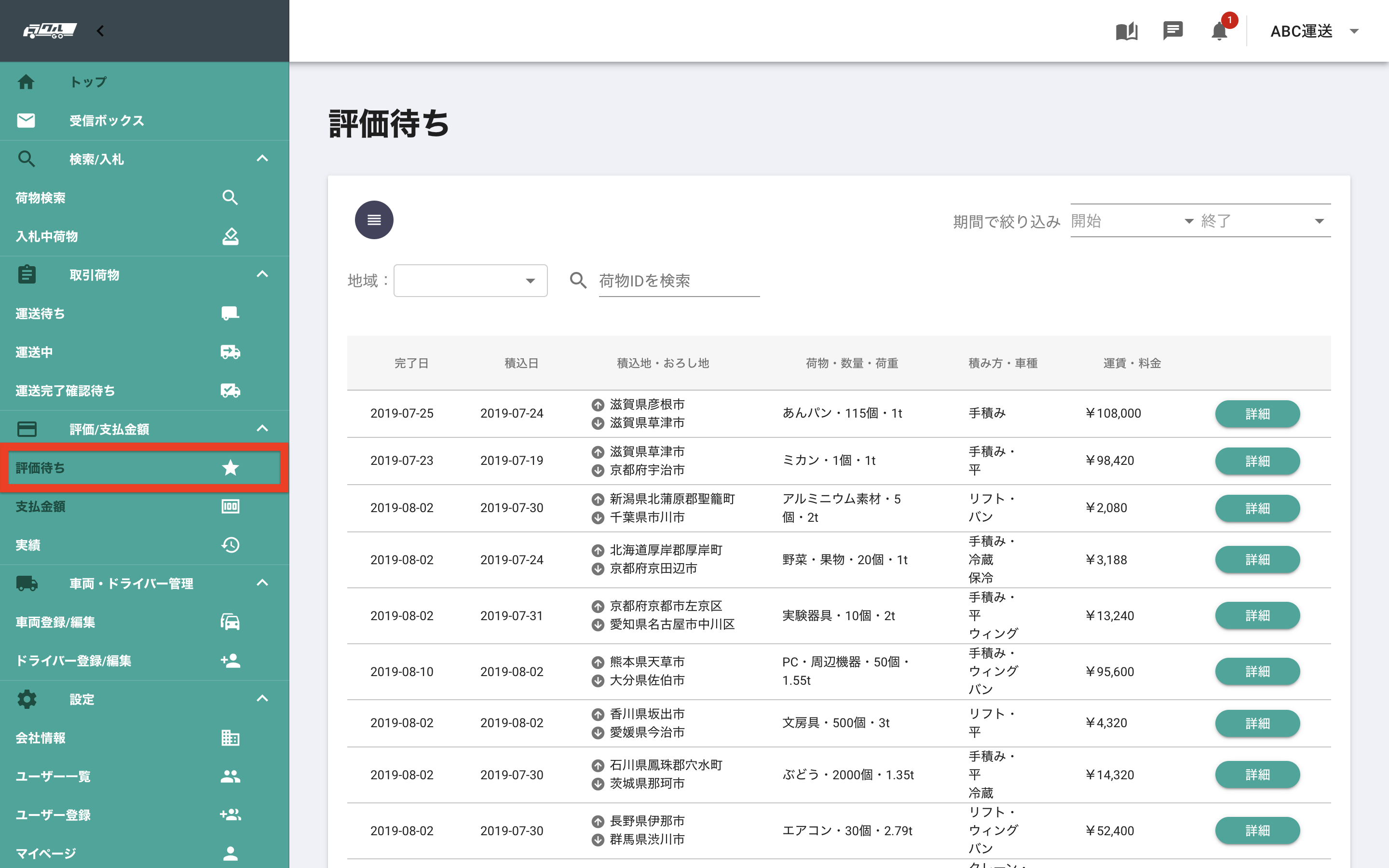This screenshot has width=1389, height=868.
Task: Click the ユーザー登録 add-group icon
Action: [230, 814]
